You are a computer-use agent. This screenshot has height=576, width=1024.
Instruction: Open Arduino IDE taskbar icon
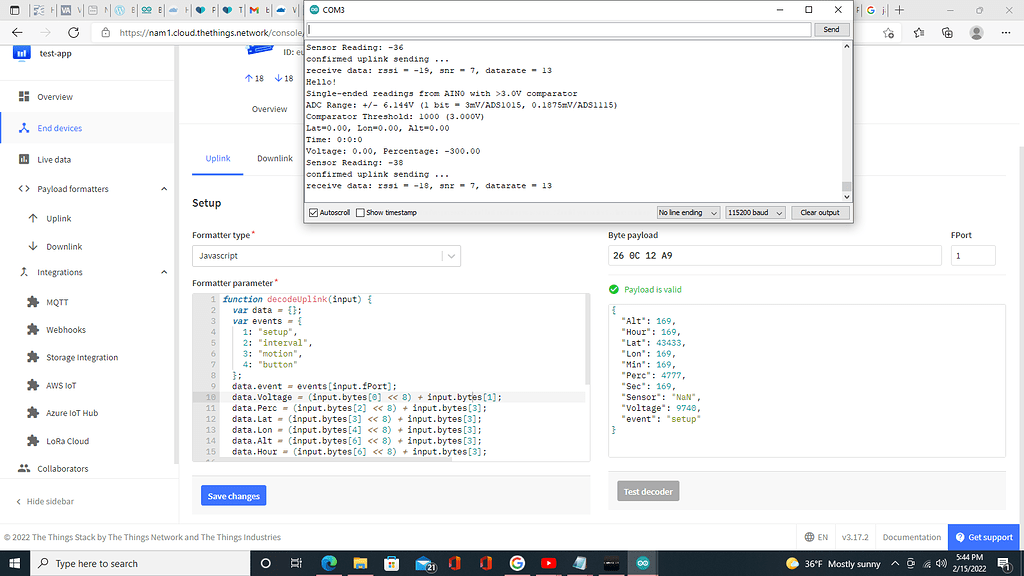643,563
